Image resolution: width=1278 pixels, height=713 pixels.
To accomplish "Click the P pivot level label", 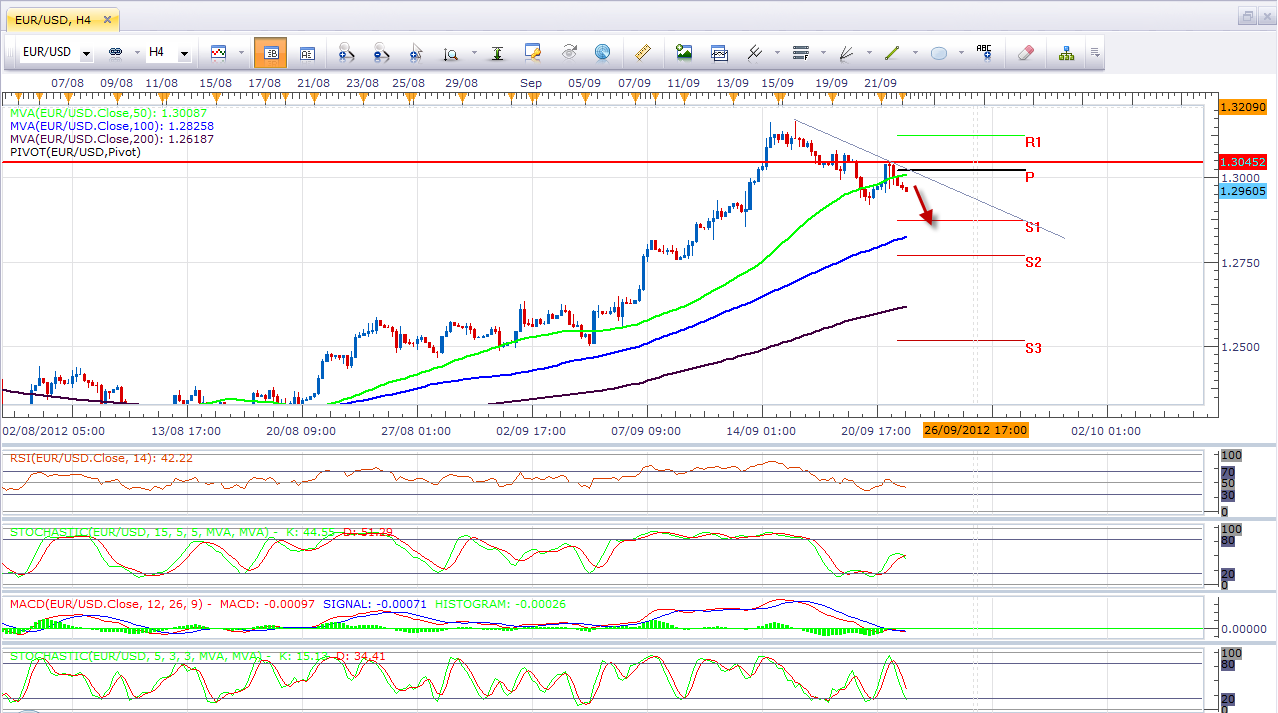I will tap(1030, 176).
